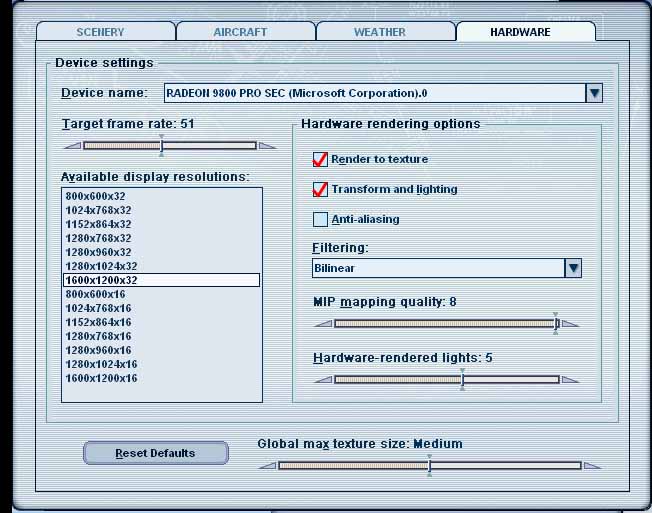
Task: Disable the Render to texture checkbox
Action: 320,160
